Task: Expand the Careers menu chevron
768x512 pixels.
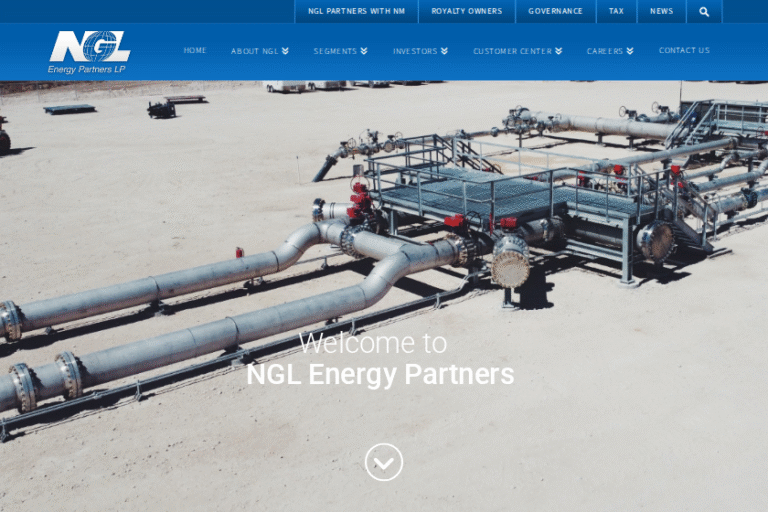Action: click(630, 51)
